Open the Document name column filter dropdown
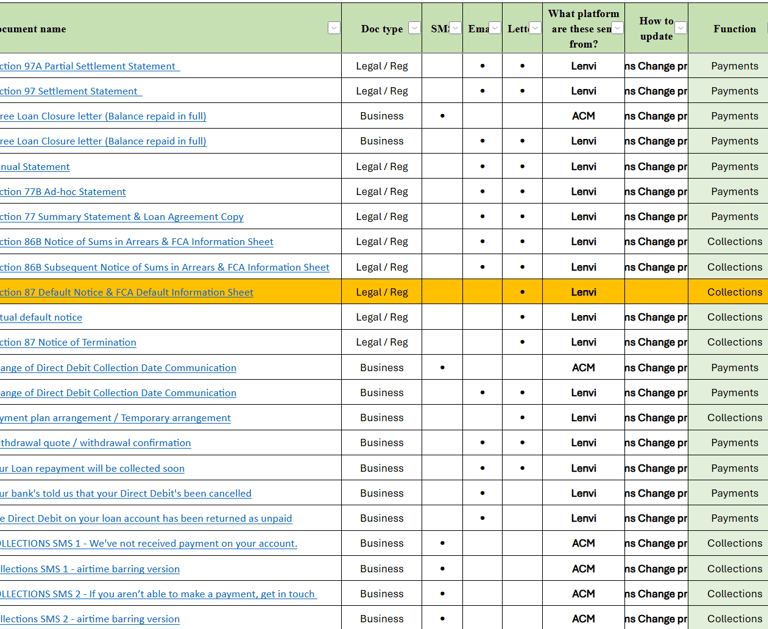The width and height of the screenshot is (768, 629). coord(334,28)
